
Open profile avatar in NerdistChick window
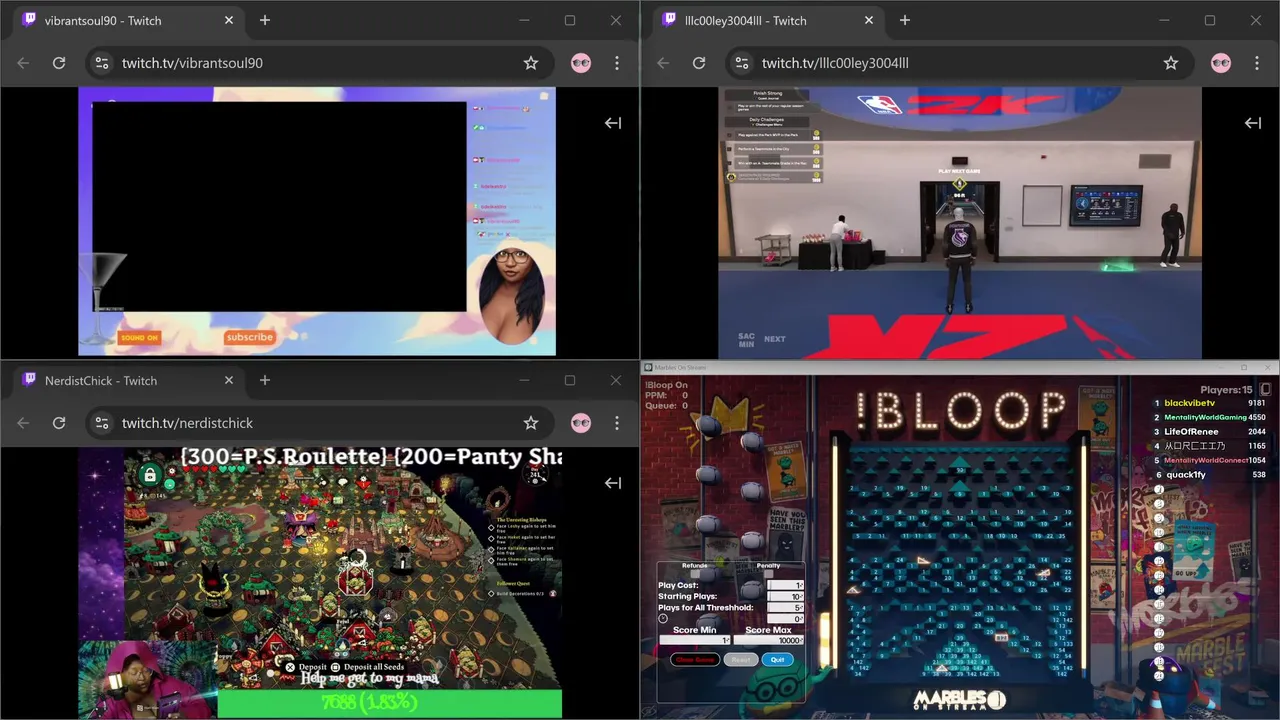581,423
